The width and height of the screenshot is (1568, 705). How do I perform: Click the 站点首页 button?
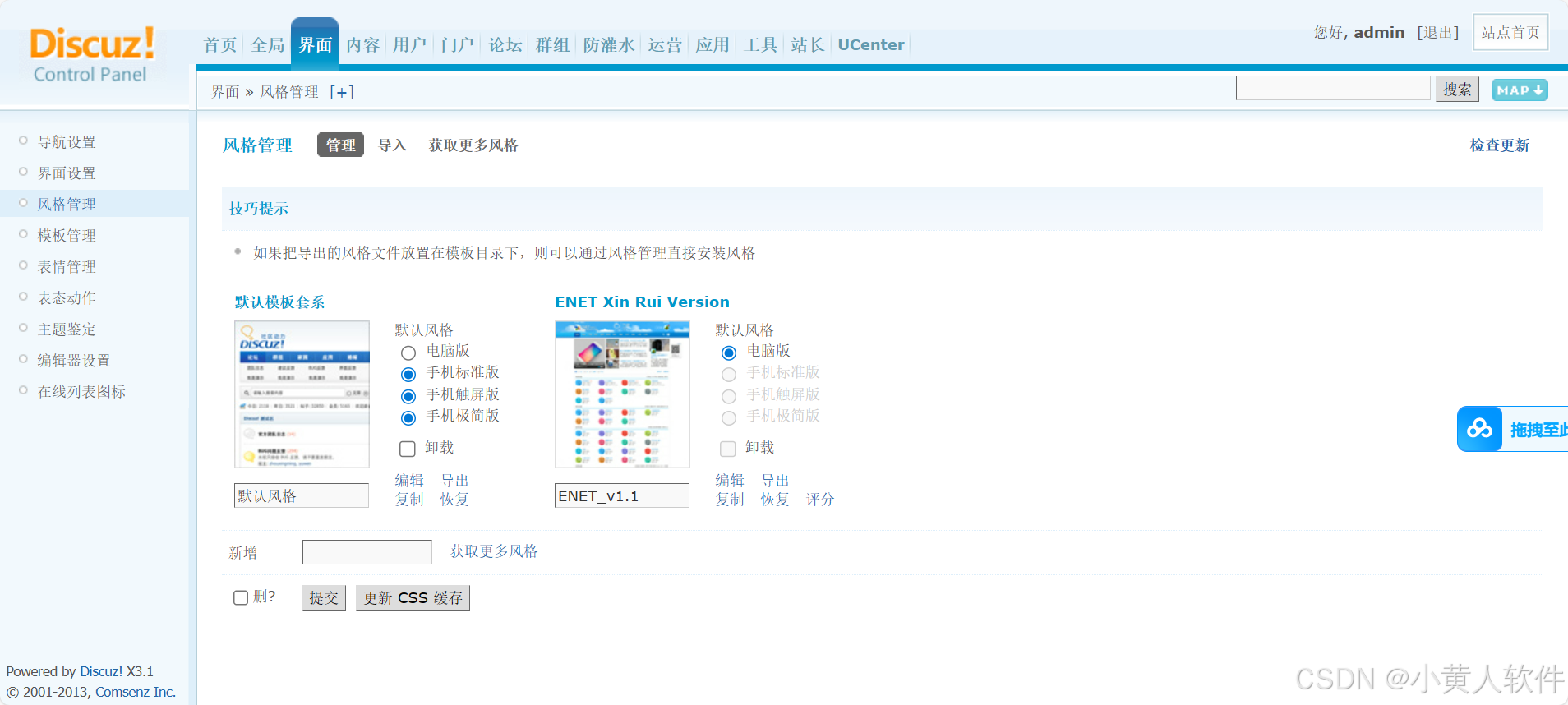click(1510, 32)
